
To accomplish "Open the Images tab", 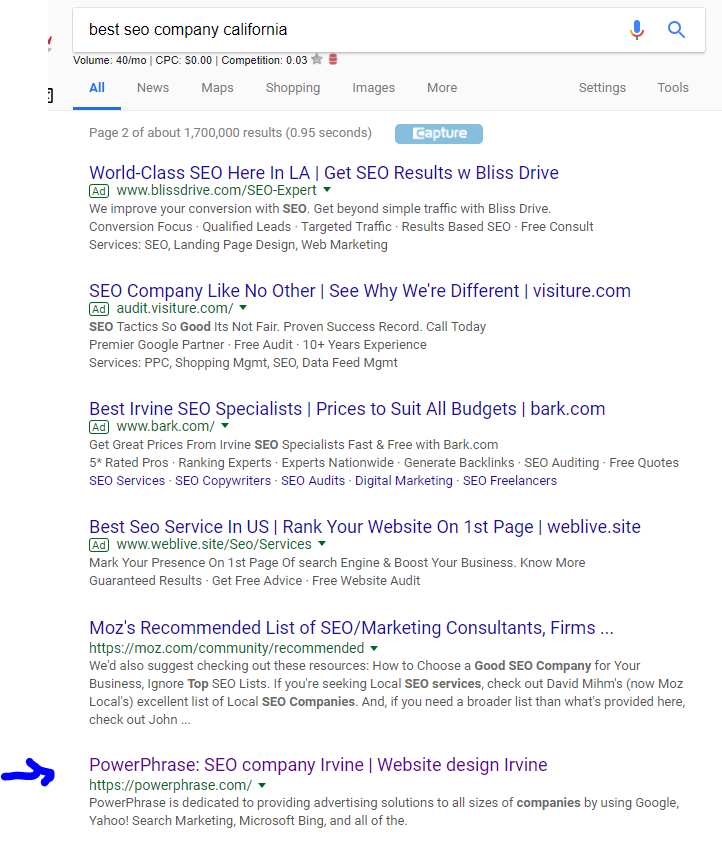I will coord(374,88).
